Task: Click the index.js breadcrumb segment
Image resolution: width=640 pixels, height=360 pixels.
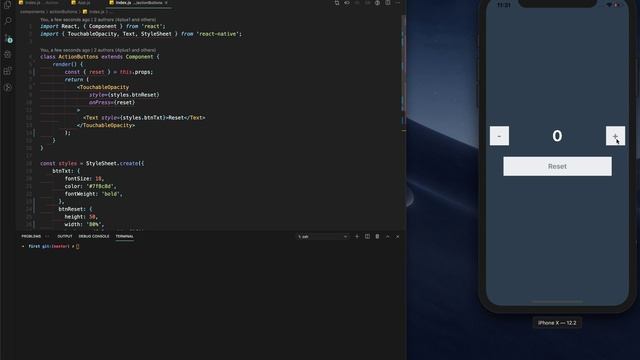Action: coord(93,12)
